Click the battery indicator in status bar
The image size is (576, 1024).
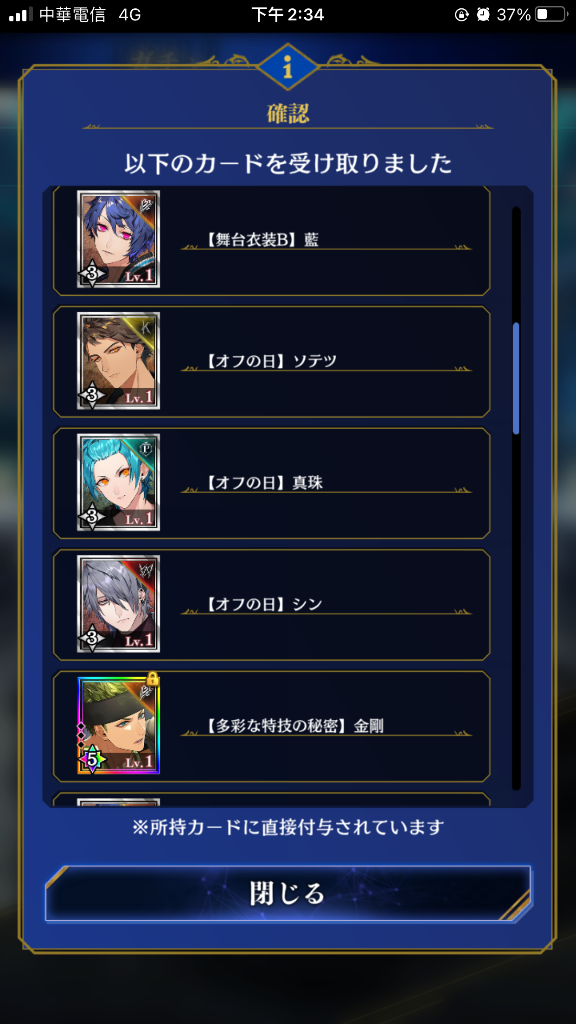(x=550, y=14)
